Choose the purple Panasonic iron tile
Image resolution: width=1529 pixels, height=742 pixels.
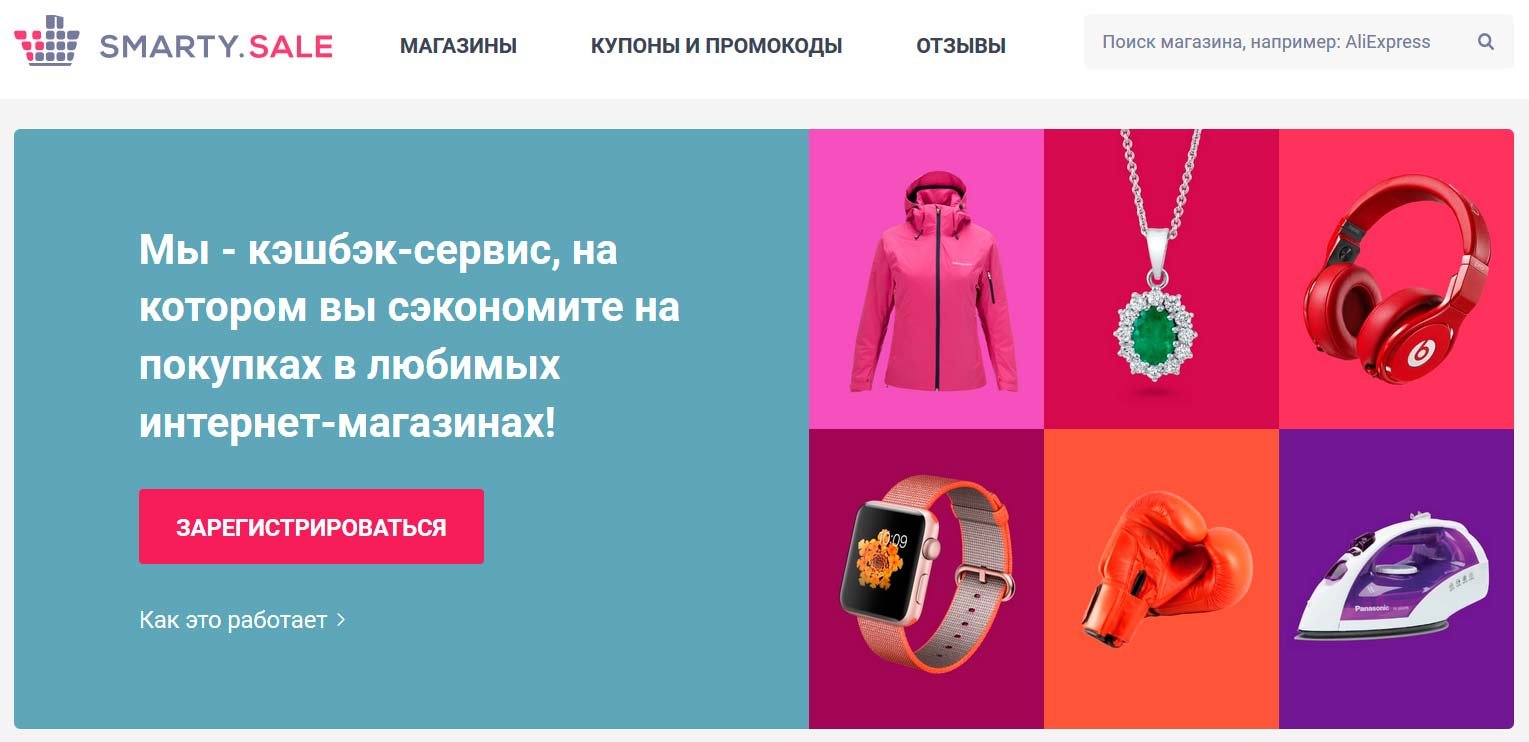(1396, 579)
